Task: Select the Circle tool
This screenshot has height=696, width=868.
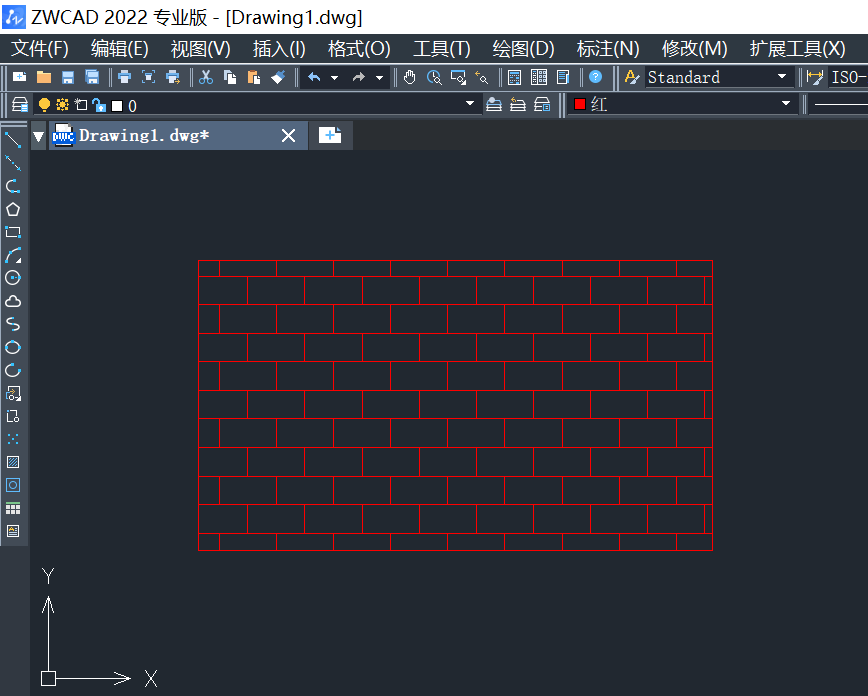Action: (x=13, y=278)
